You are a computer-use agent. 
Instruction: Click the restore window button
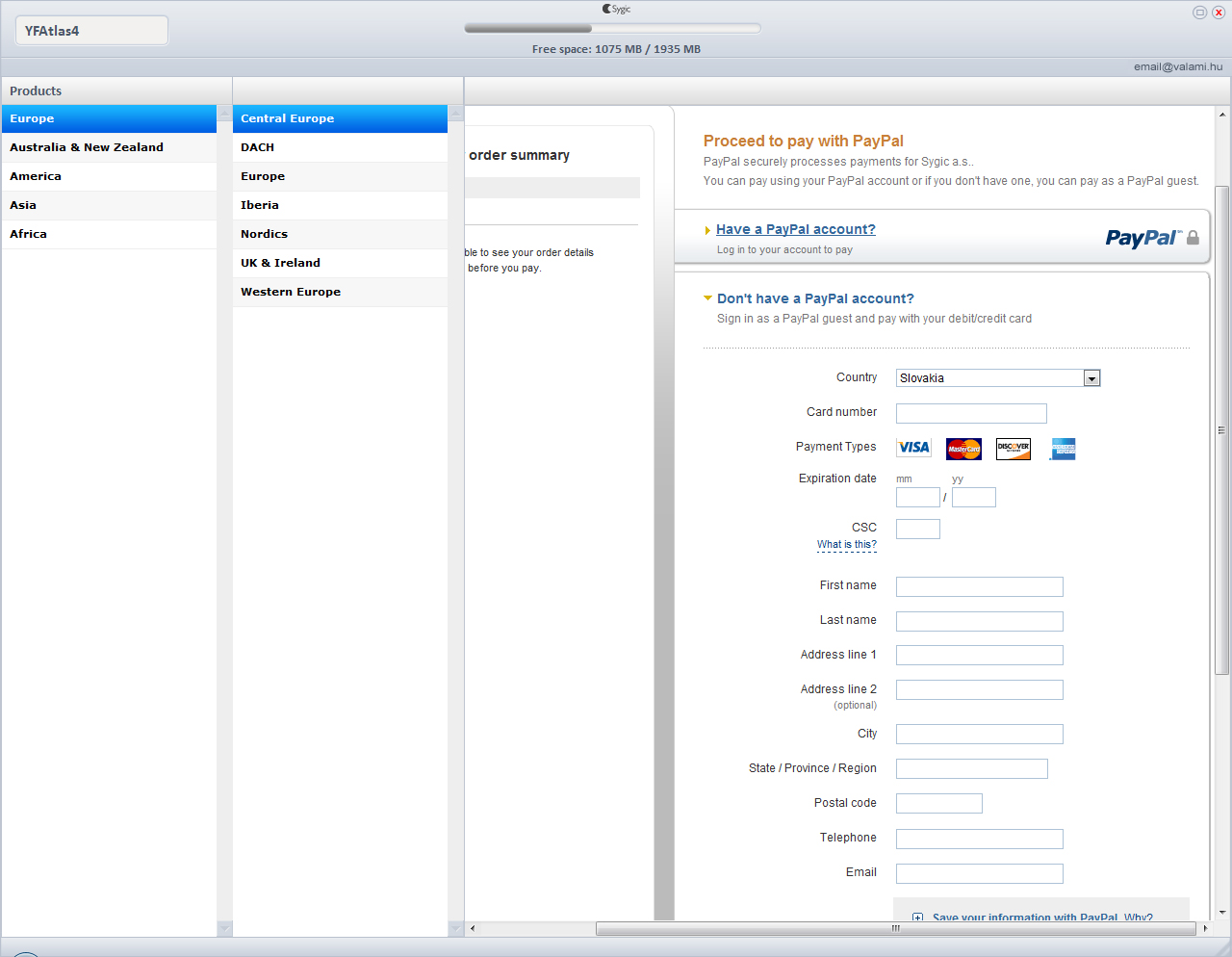tap(1199, 13)
